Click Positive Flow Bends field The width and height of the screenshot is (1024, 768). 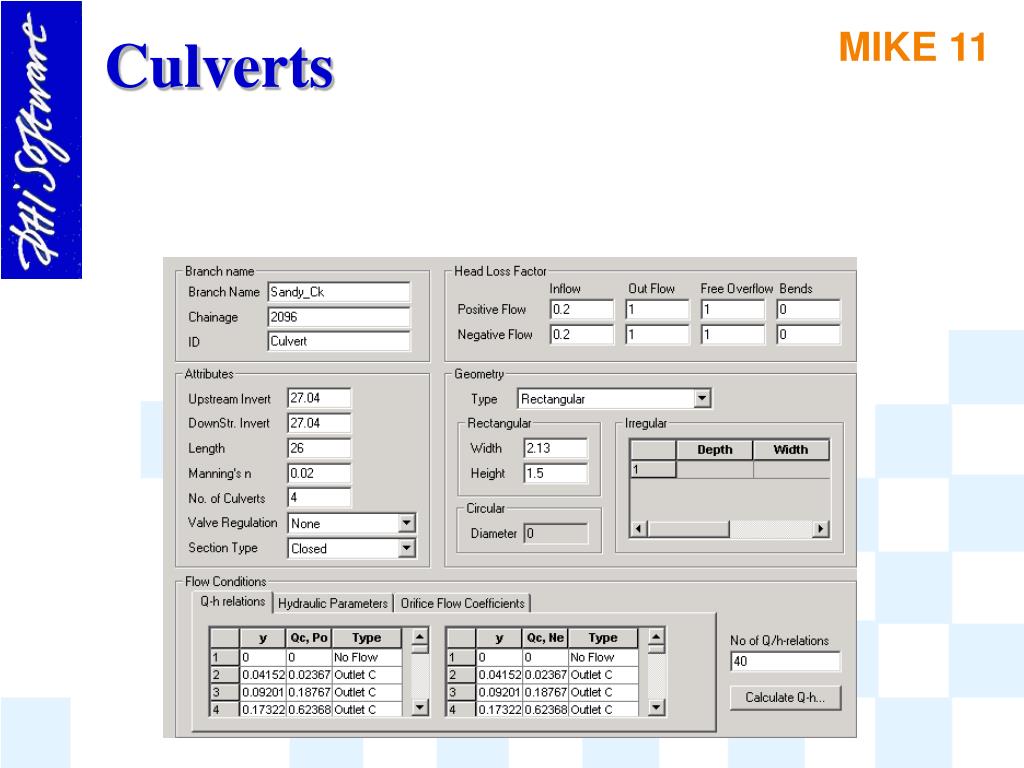tap(808, 310)
